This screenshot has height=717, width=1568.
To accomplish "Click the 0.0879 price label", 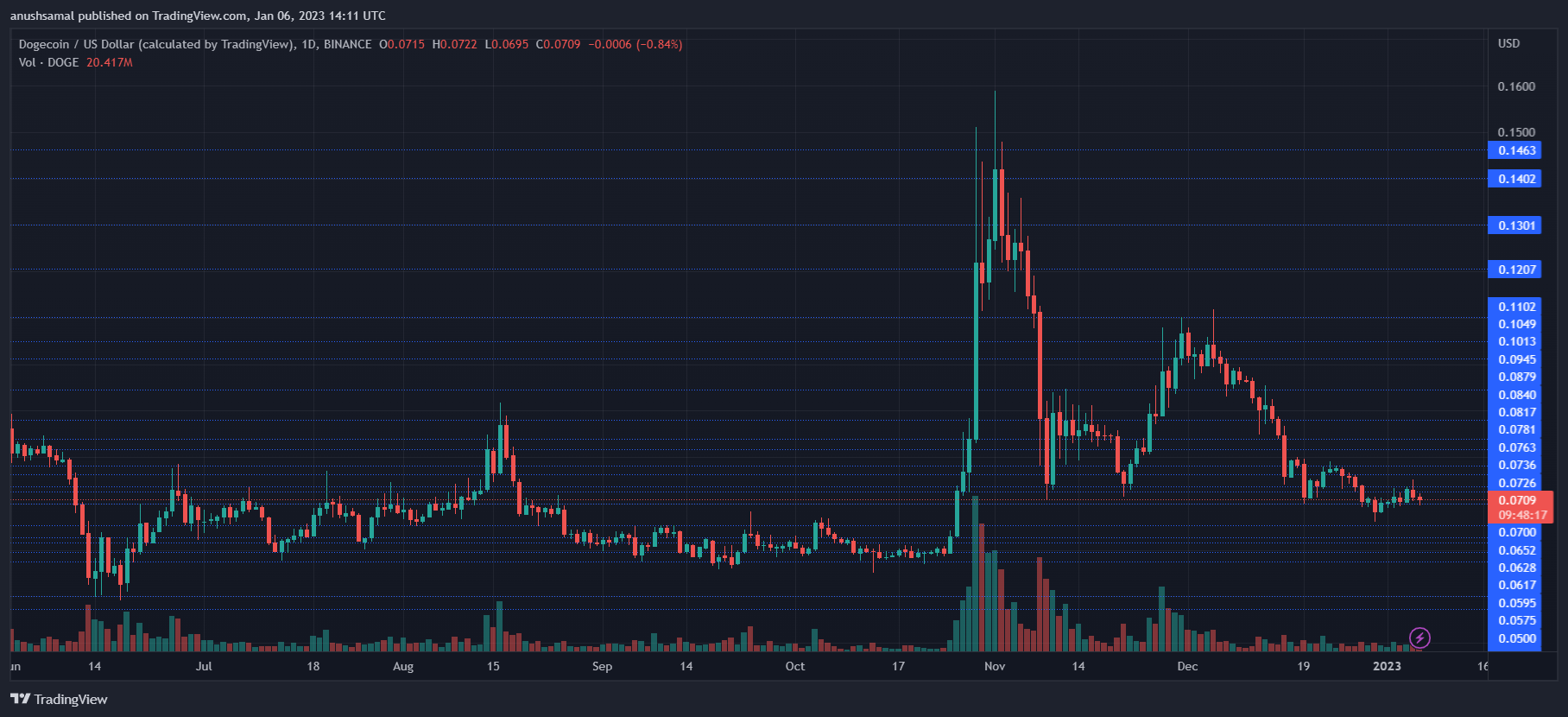I will 1514,377.
